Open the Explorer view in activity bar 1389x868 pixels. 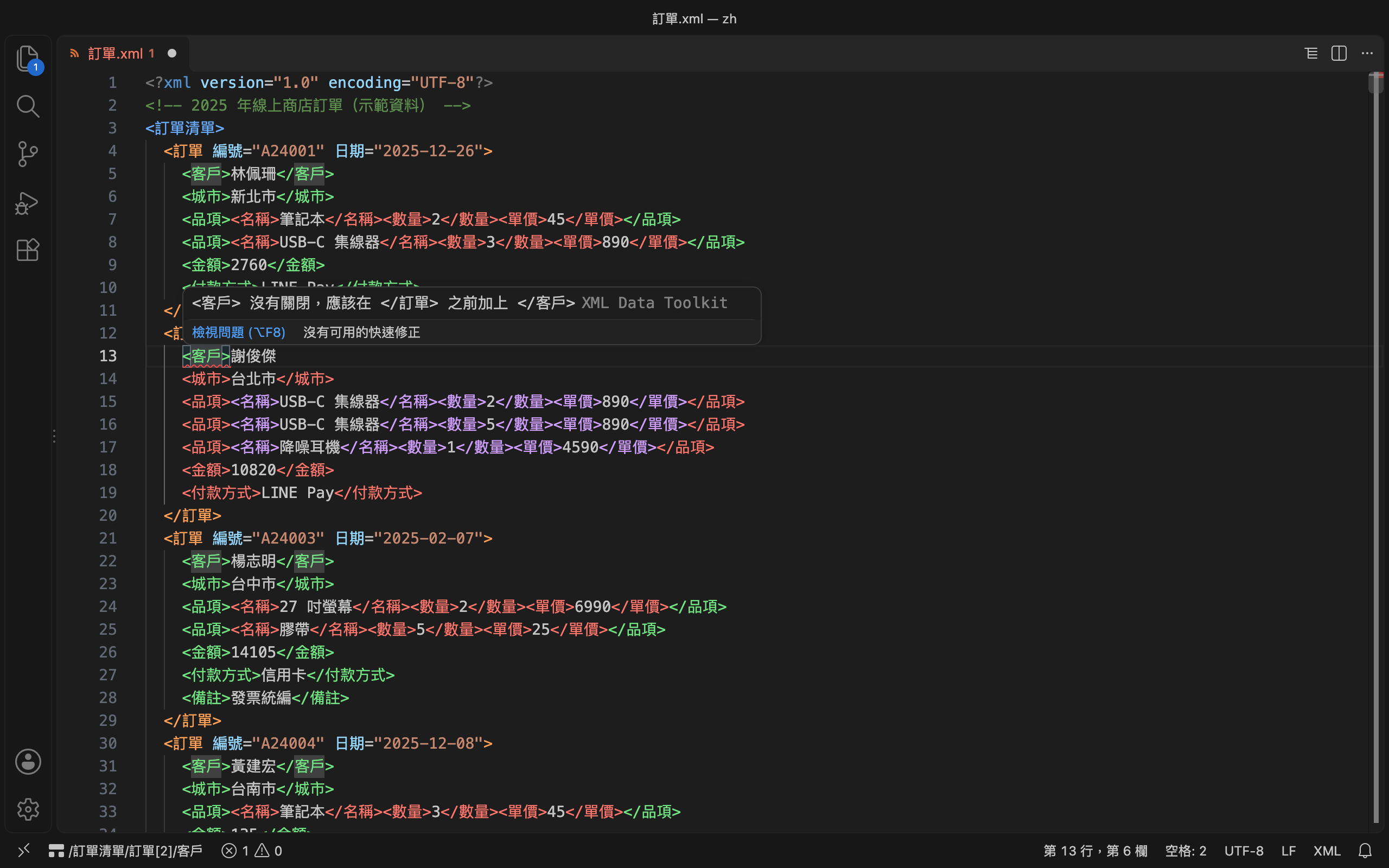pyautogui.click(x=28, y=59)
